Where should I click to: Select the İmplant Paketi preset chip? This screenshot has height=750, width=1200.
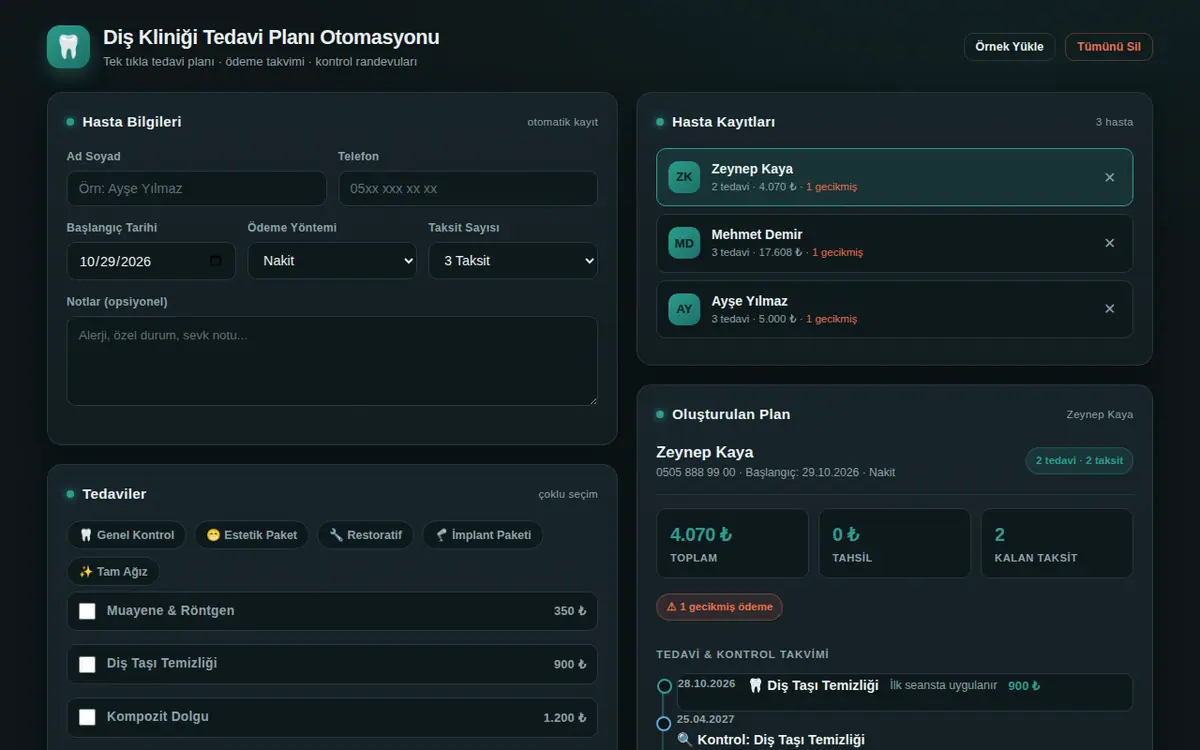[x=483, y=535]
